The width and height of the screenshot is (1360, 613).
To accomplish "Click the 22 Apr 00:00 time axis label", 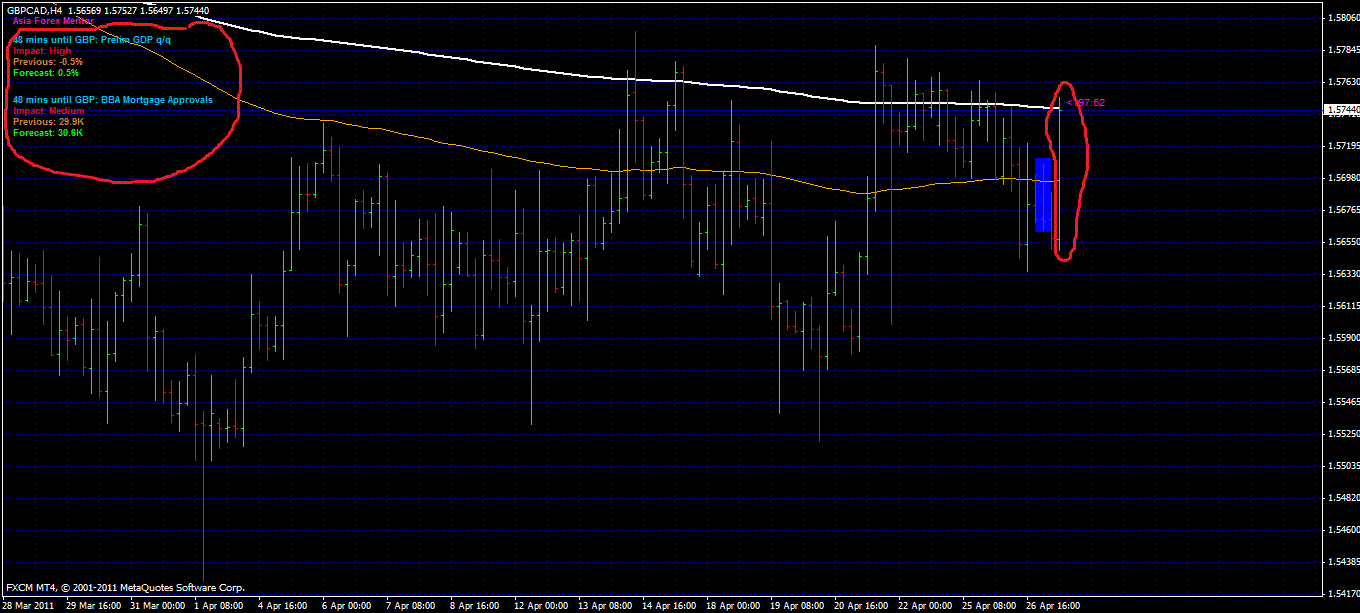I will click(x=926, y=606).
